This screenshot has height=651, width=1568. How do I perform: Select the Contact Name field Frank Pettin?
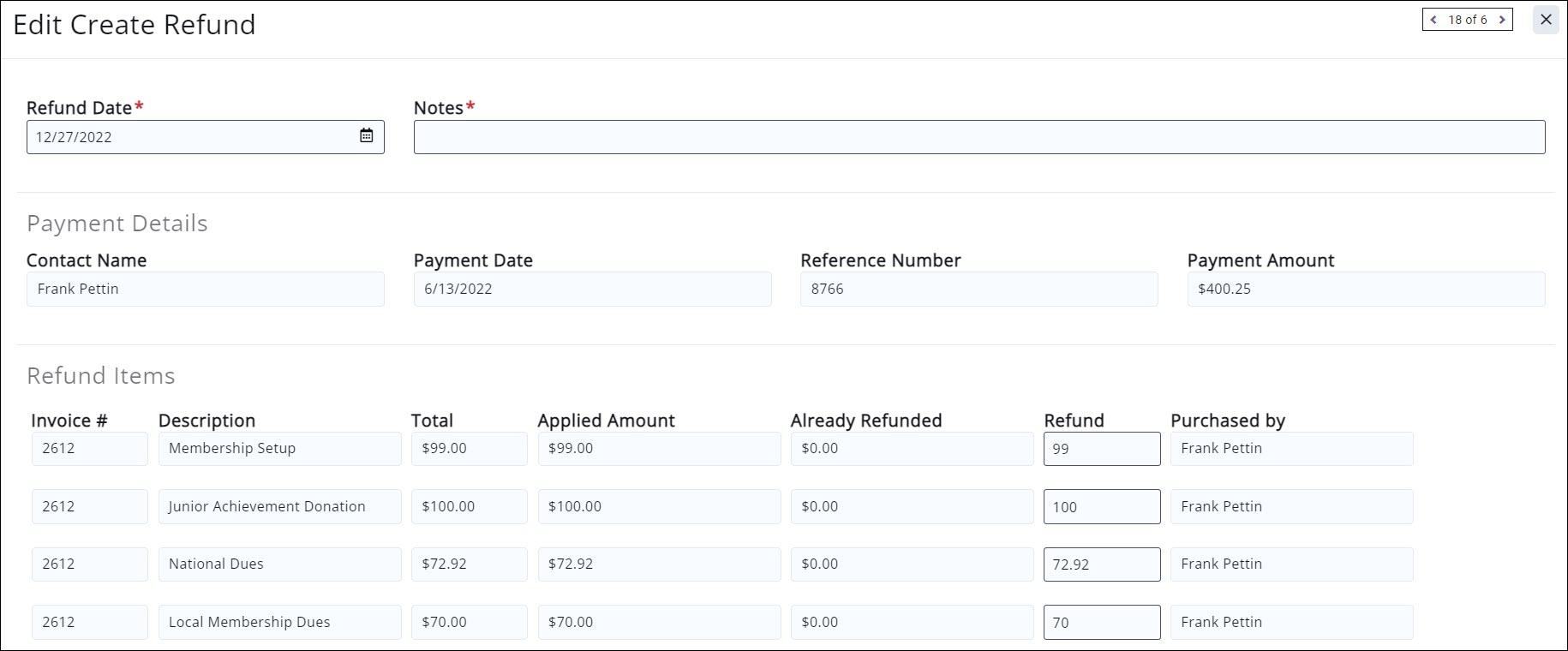tap(205, 290)
